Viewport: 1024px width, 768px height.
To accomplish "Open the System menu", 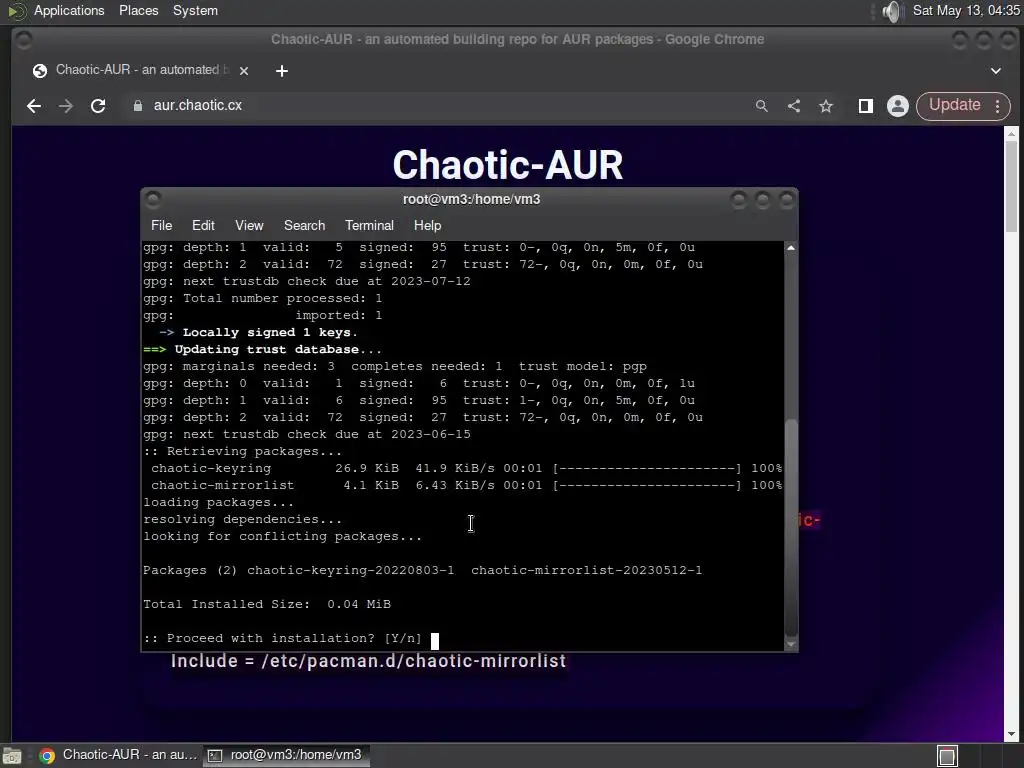I will pyautogui.click(x=195, y=10).
